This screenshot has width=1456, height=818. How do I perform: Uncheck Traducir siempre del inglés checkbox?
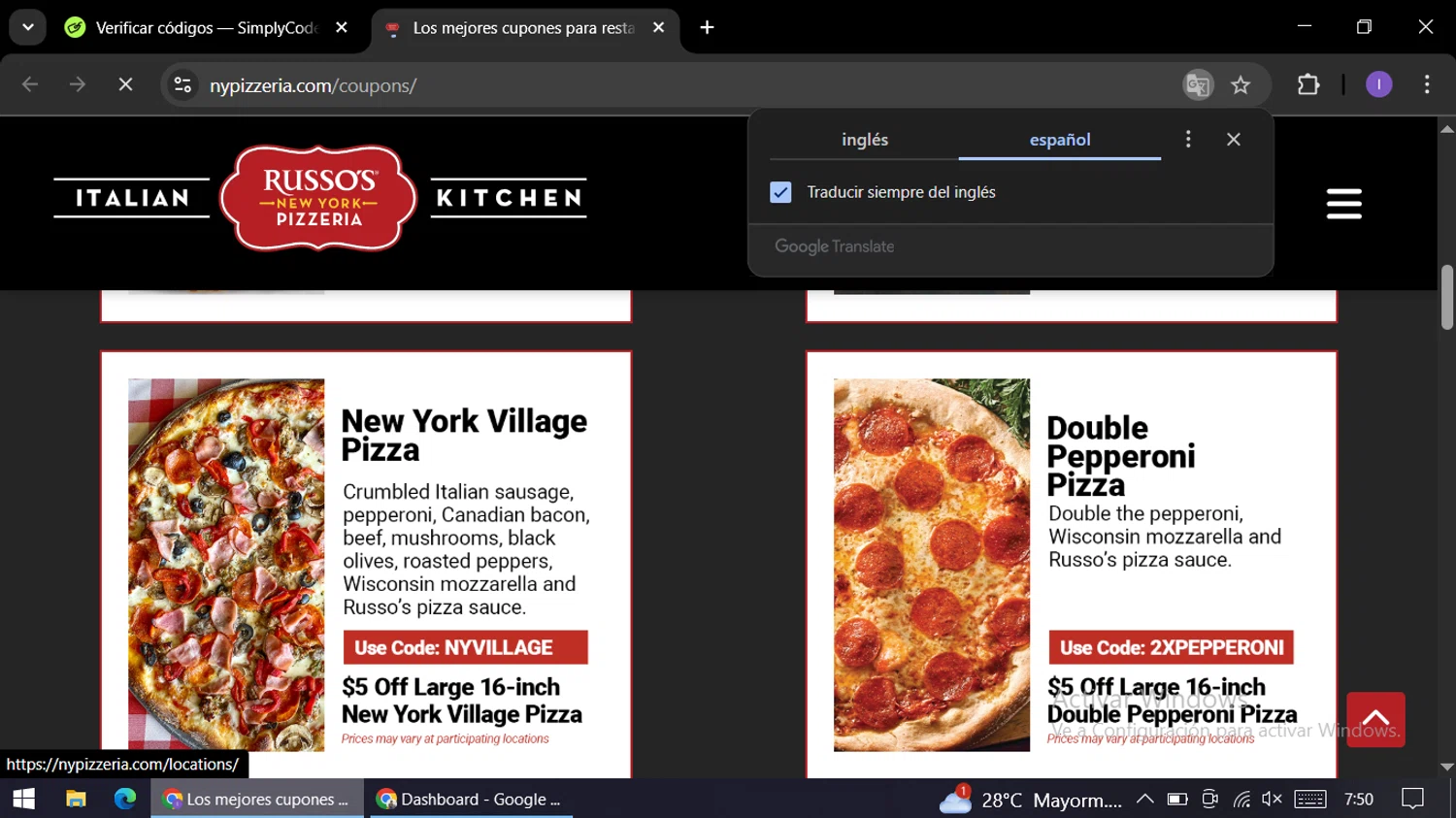click(780, 192)
